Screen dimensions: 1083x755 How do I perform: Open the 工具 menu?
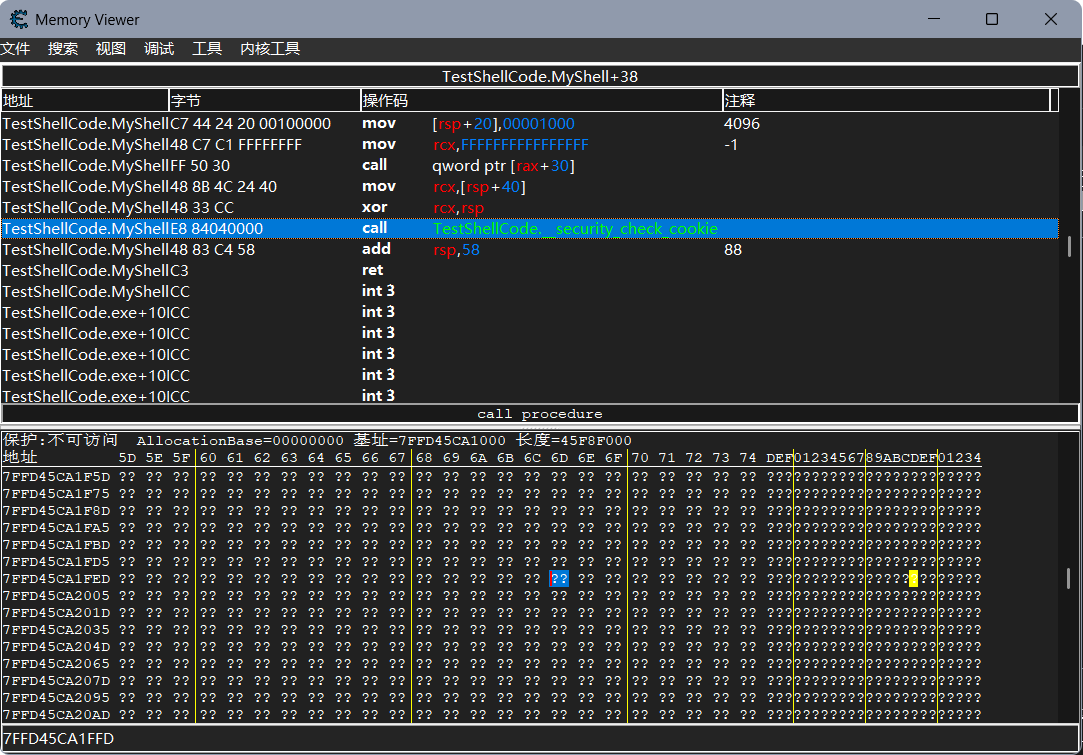[x=207, y=49]
